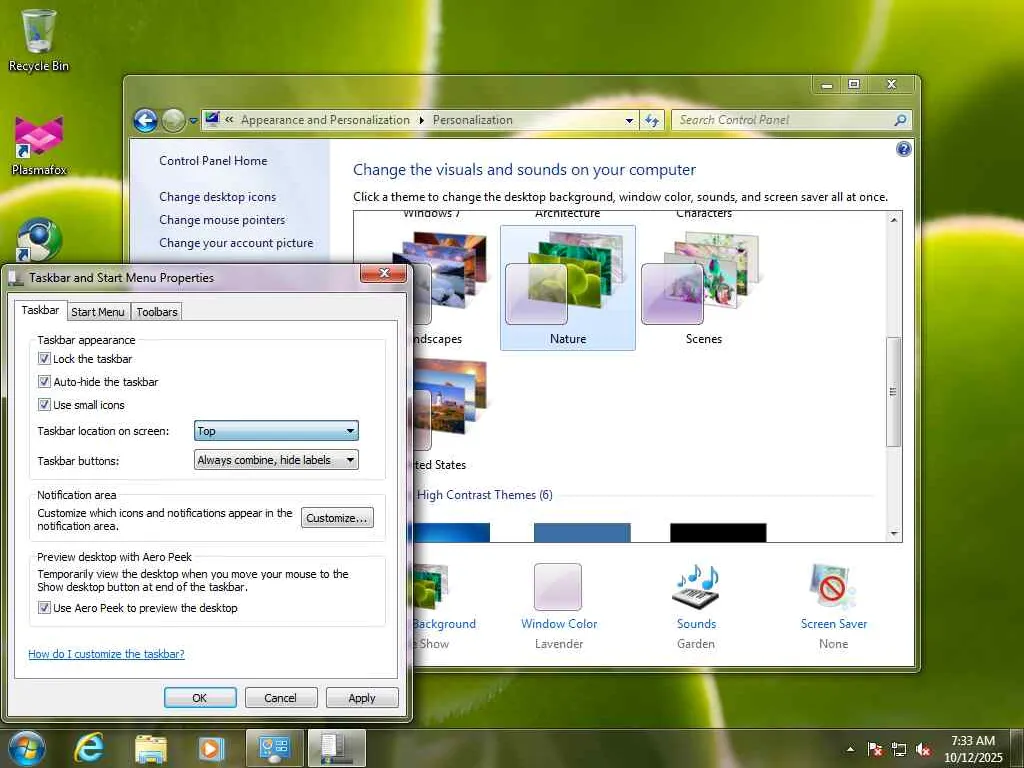Click the refresh icon beside the address bar
The height and width of the screenshot is (768, 1024).
coord(652,120)
